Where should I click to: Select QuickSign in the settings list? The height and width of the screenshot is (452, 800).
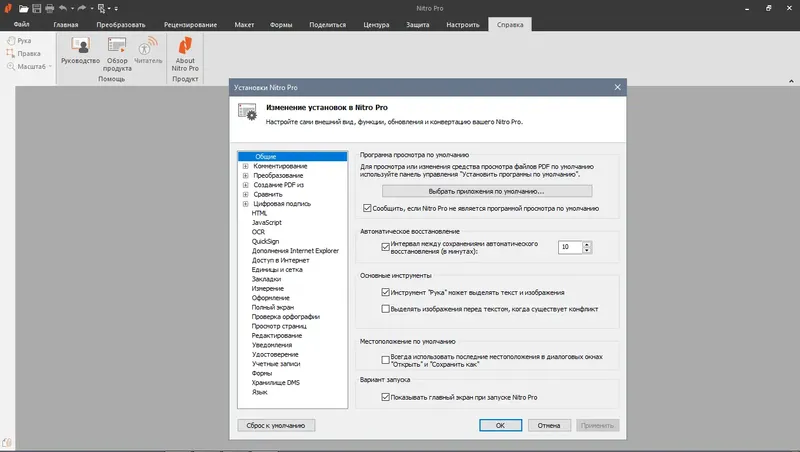pyautogui.click(x=265, y=241)
